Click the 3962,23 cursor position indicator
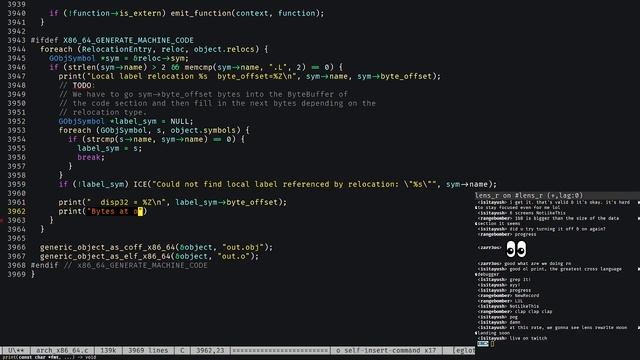Image resolution: width=640 pixels, height=360 pixels. [210, 350]
